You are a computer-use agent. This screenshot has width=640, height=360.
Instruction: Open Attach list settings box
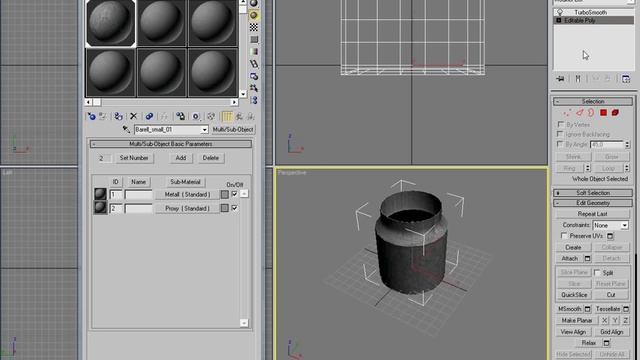[587, 258]
